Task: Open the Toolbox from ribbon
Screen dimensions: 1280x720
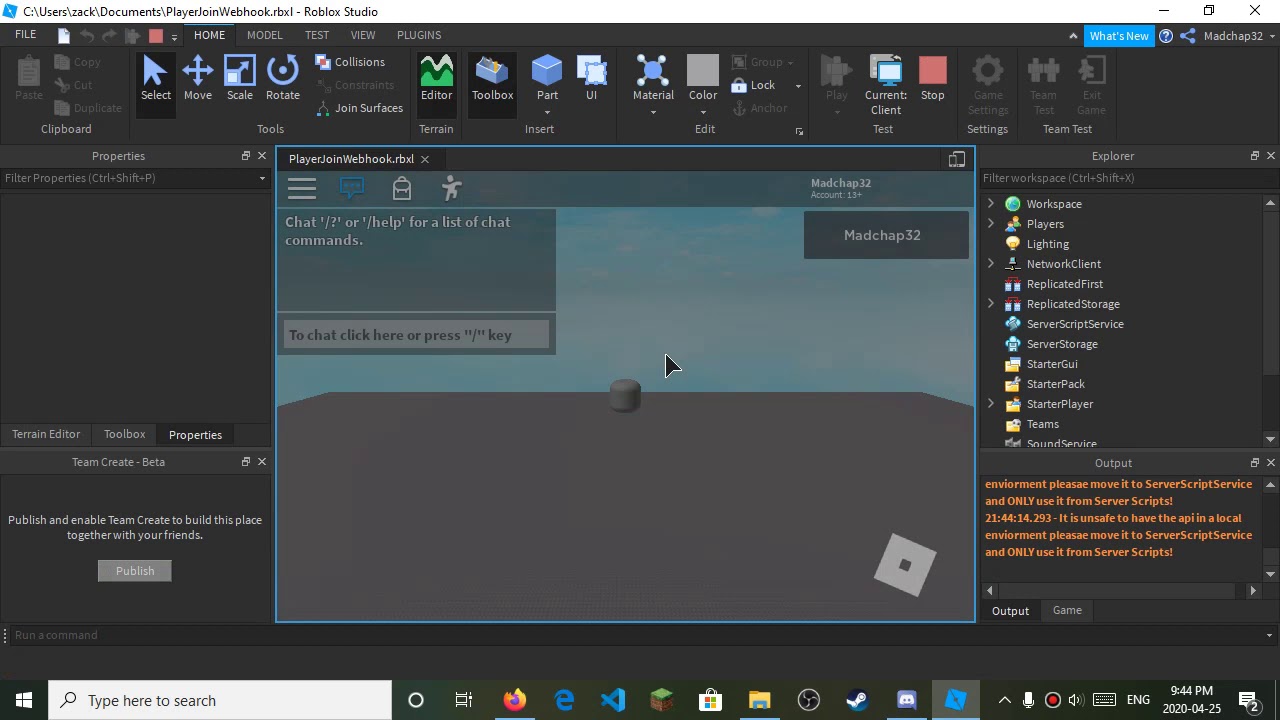Action: [x=492, y=80]
